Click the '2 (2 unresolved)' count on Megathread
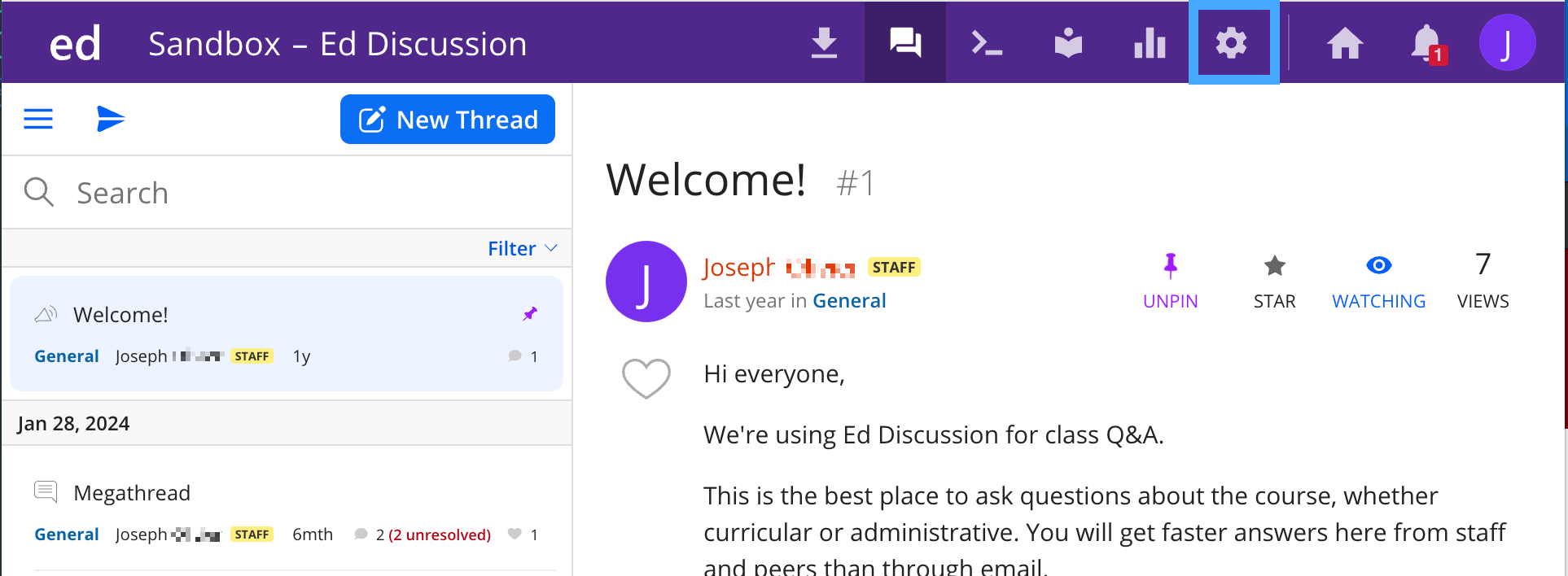 tap(433, 535)
